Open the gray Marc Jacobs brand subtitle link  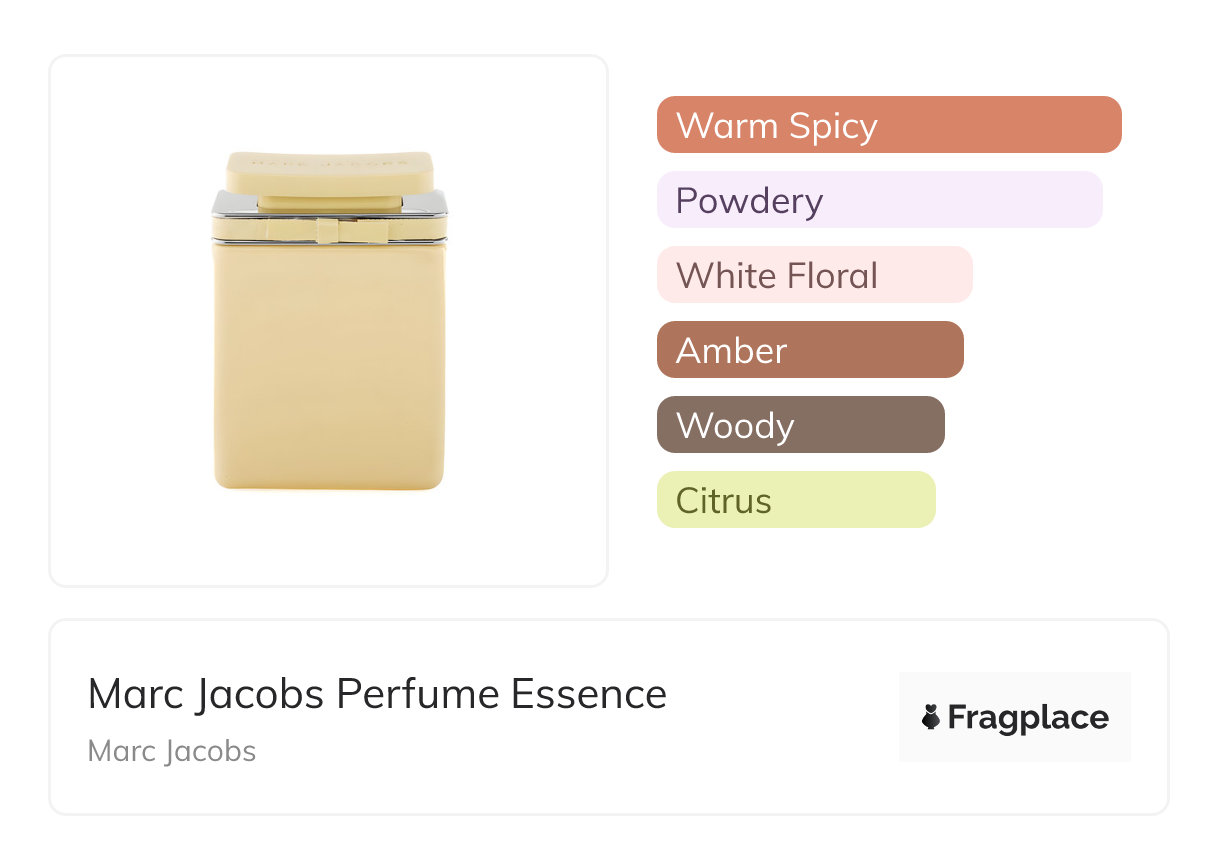pos(172,751)
